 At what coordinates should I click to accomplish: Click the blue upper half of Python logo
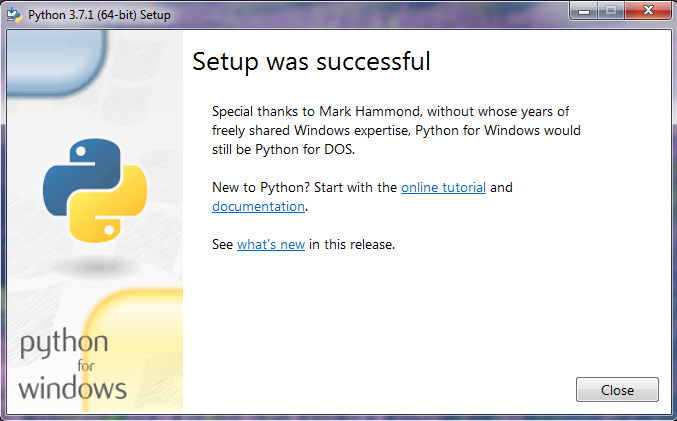[82, 173]
